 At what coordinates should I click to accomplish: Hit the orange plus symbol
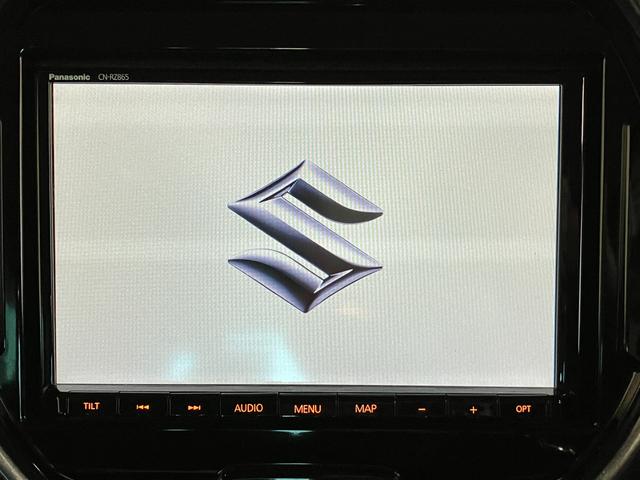[473, 408]
